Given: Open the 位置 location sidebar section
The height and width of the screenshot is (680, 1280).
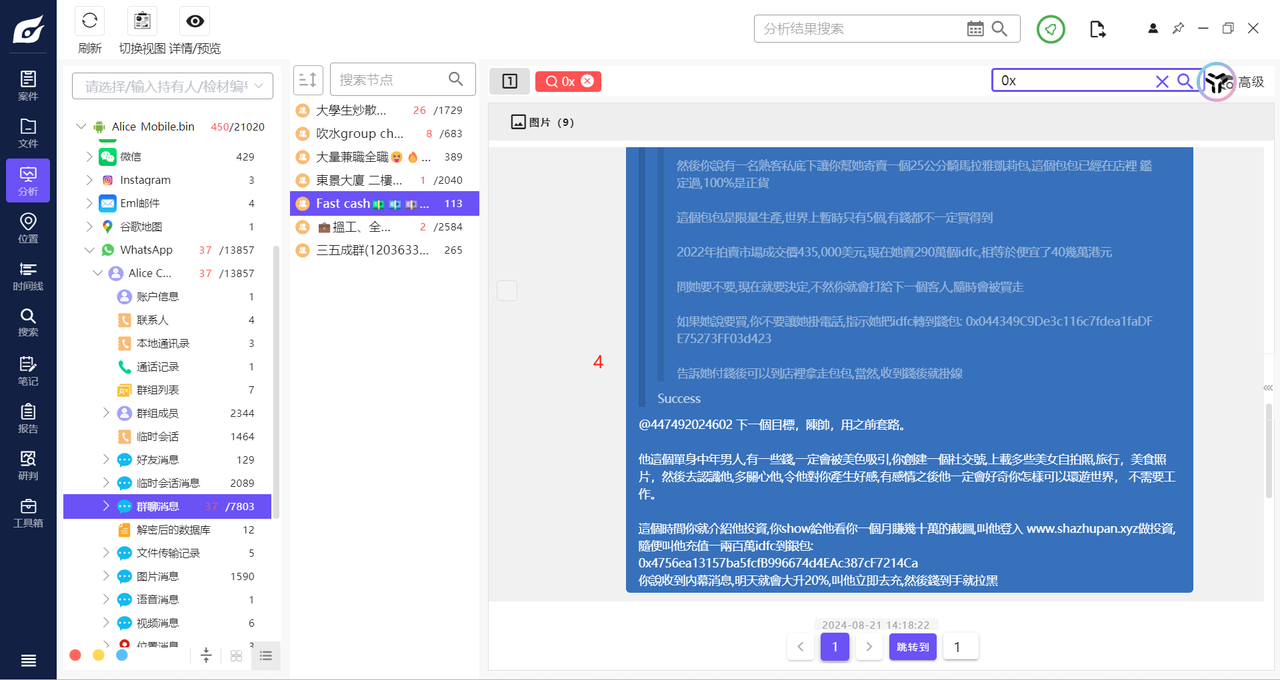Looking at the screenshot, I should tap(28, 228).
